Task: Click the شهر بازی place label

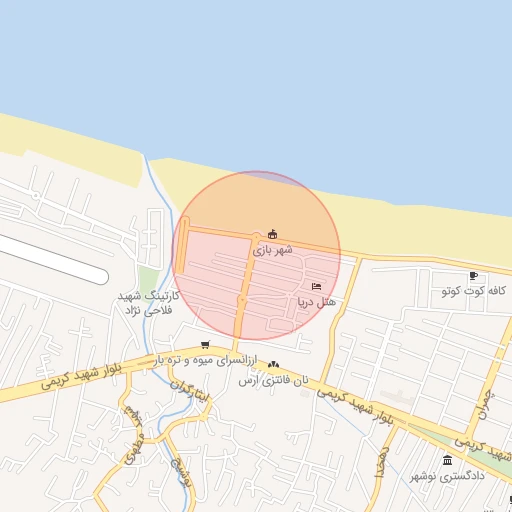Action: tap(272, 250)
